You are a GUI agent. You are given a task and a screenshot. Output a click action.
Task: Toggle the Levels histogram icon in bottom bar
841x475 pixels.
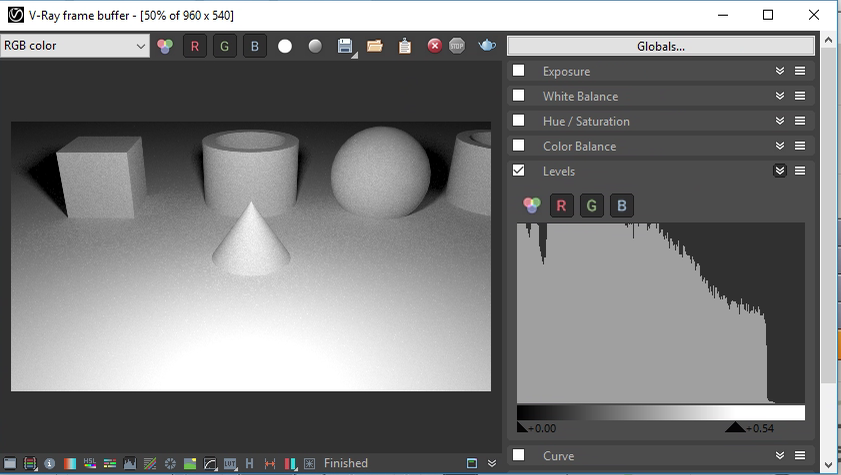(130, 463)
